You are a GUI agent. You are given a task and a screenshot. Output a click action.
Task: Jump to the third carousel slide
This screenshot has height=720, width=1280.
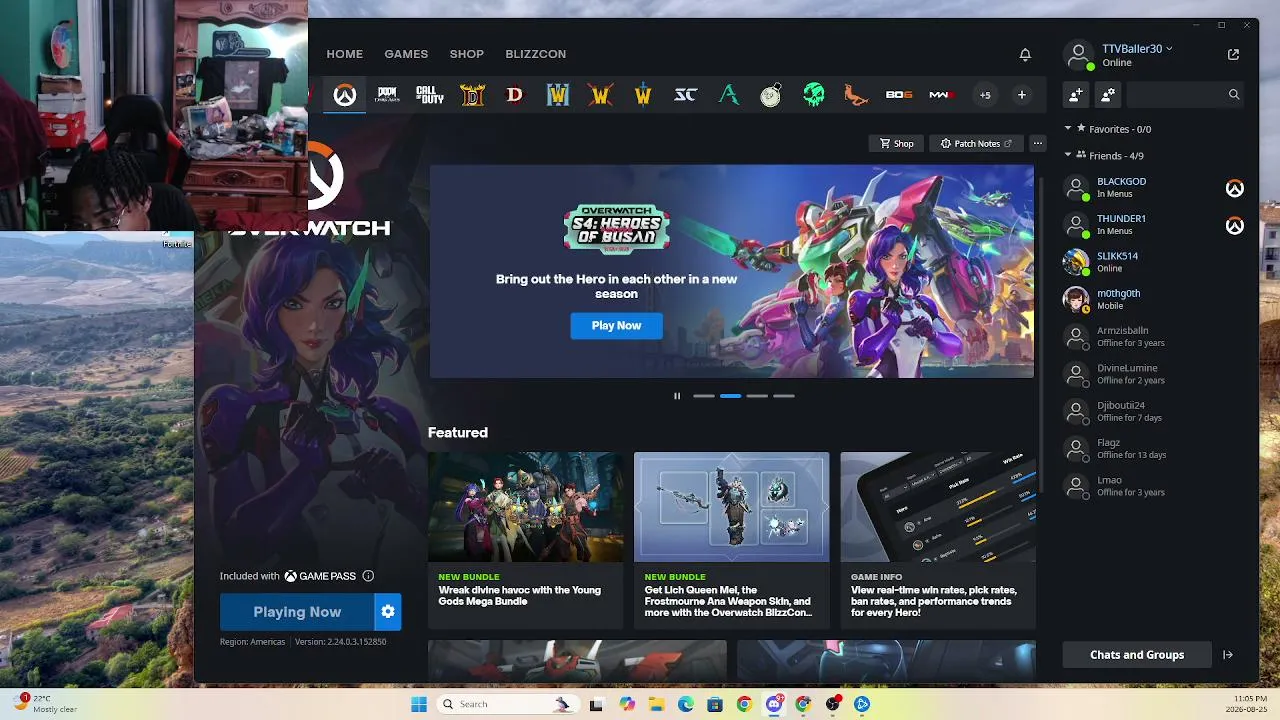pyautogui.click(x=757, y=396)
